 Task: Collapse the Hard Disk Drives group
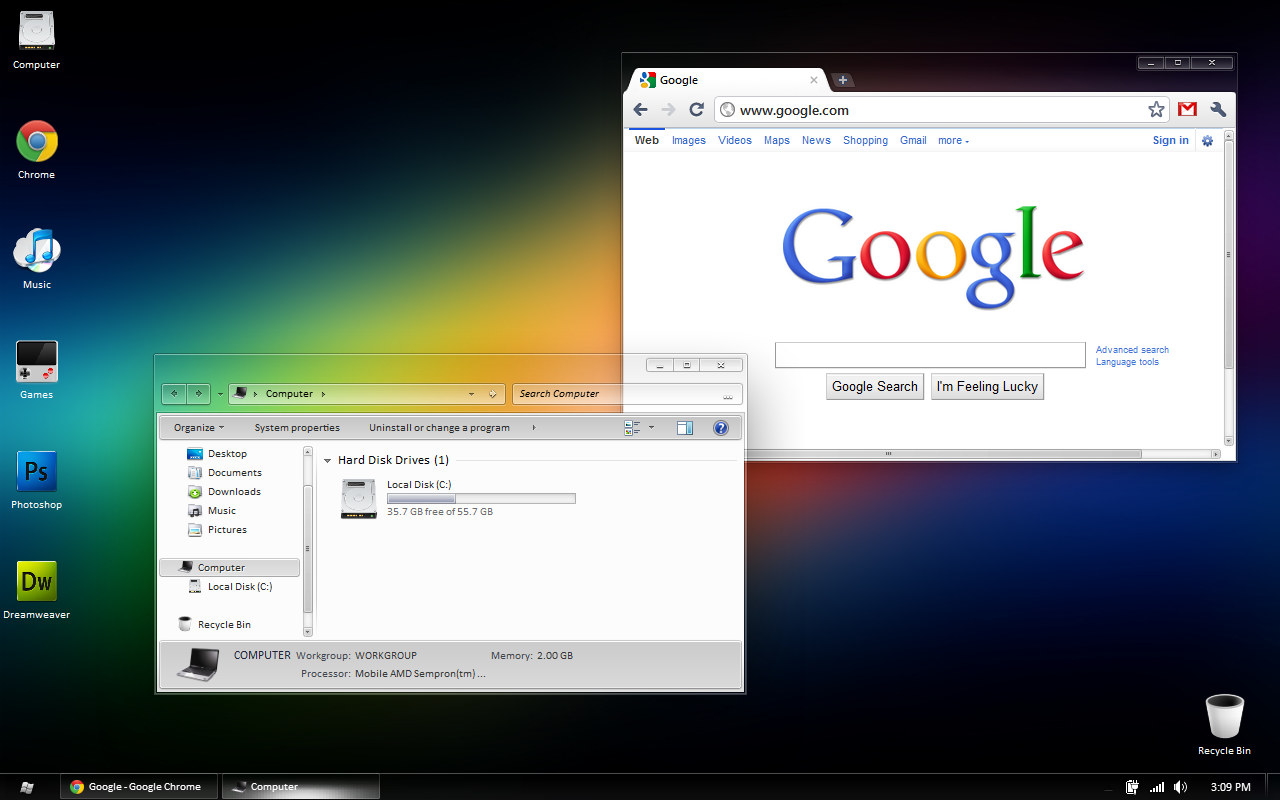[x=328, y=461]
